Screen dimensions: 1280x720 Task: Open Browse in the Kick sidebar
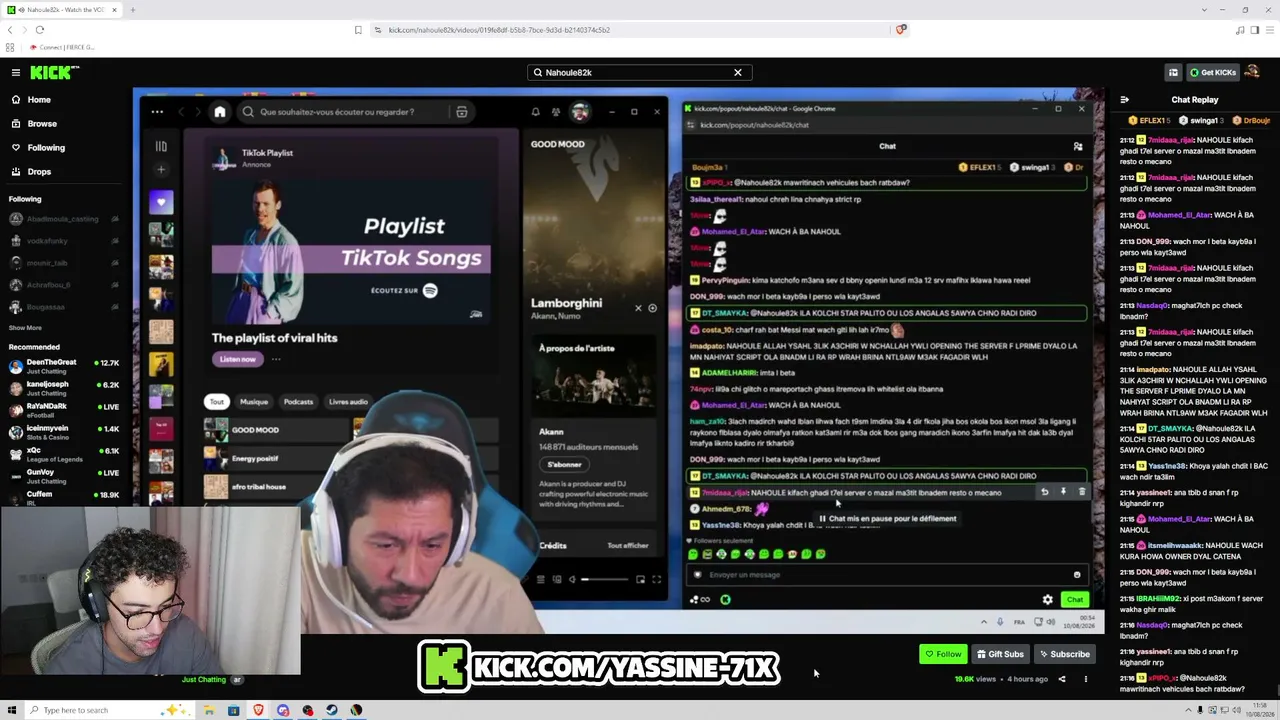pyautogui.click(x=42, y=124)
